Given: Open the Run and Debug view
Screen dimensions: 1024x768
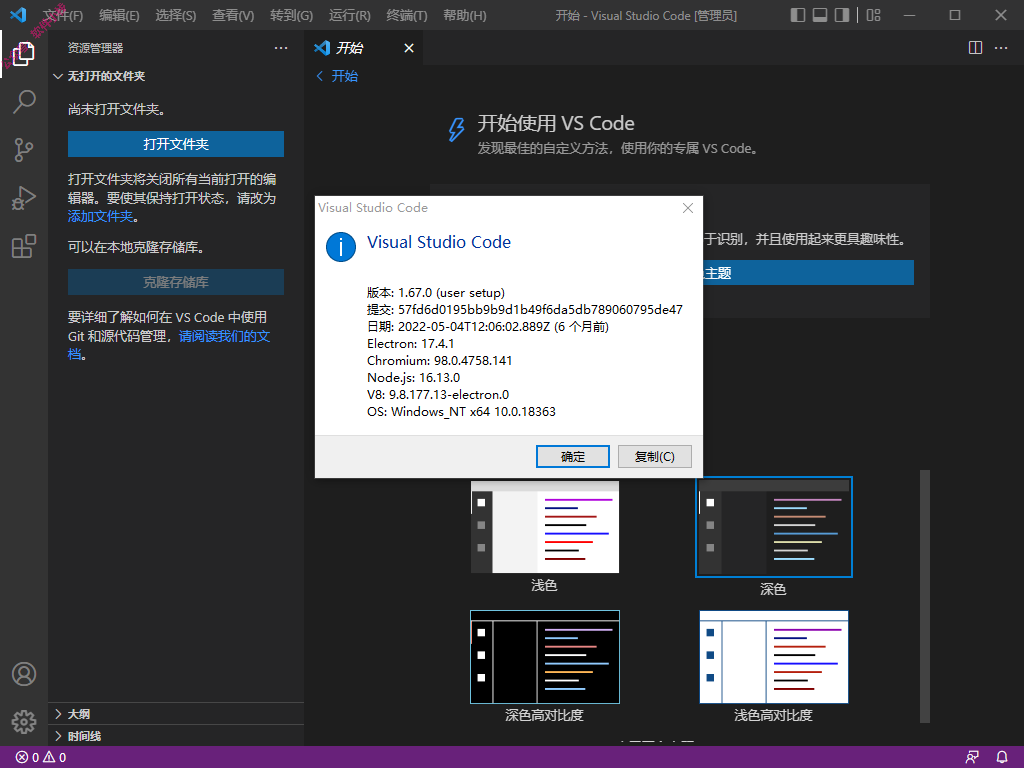Looking at the screenshot, I should click(24, 199).
